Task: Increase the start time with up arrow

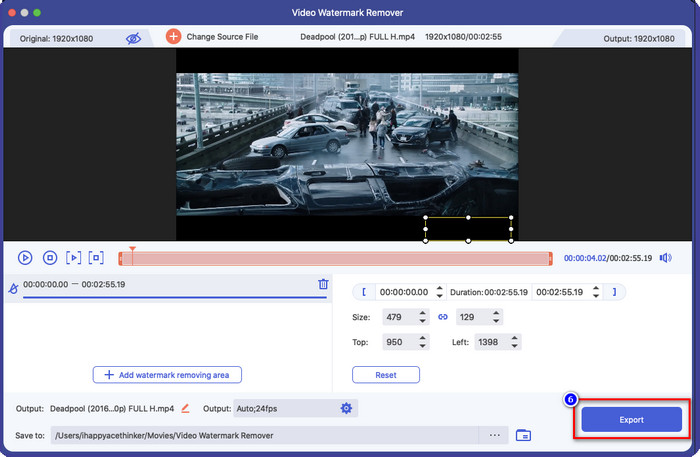Action: [x=440, y=288]
